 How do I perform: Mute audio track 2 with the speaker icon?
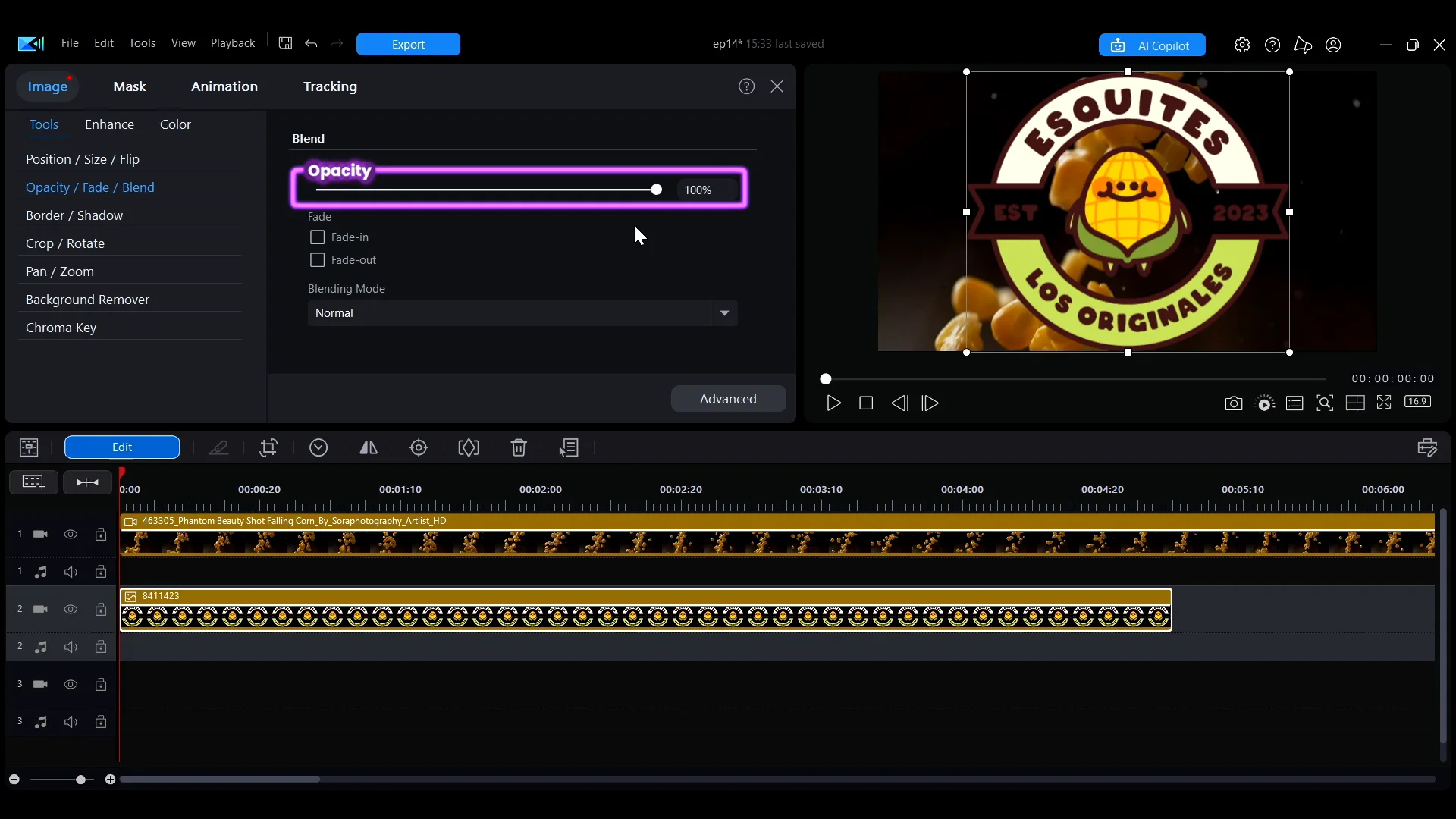click(x=71, y=647)
